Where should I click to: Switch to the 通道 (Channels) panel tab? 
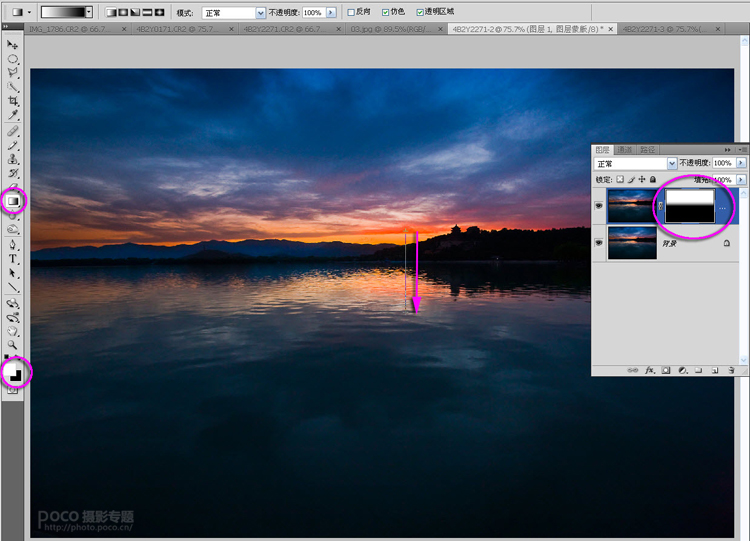coord(624,149)
